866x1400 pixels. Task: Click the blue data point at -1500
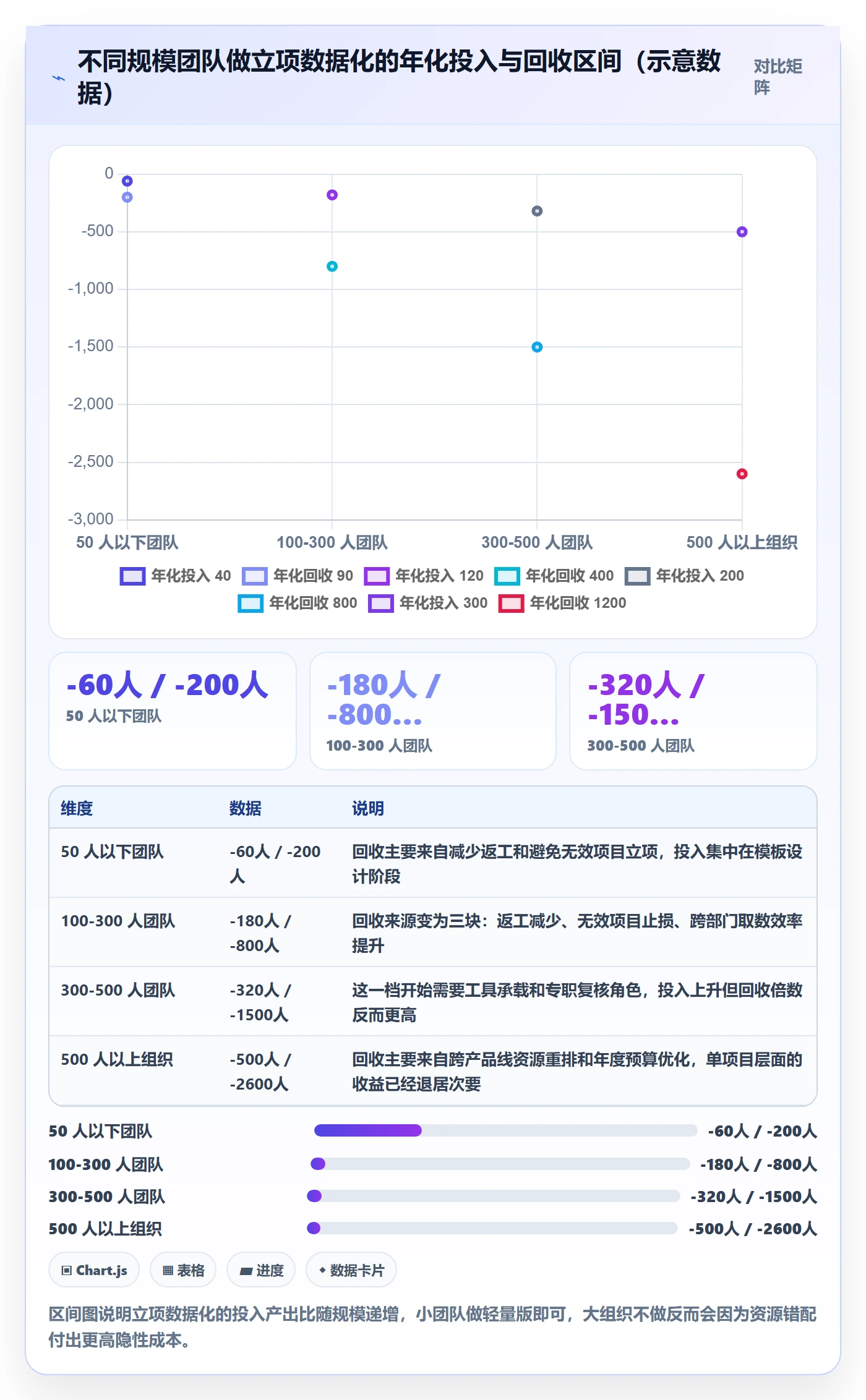point(537,347)
